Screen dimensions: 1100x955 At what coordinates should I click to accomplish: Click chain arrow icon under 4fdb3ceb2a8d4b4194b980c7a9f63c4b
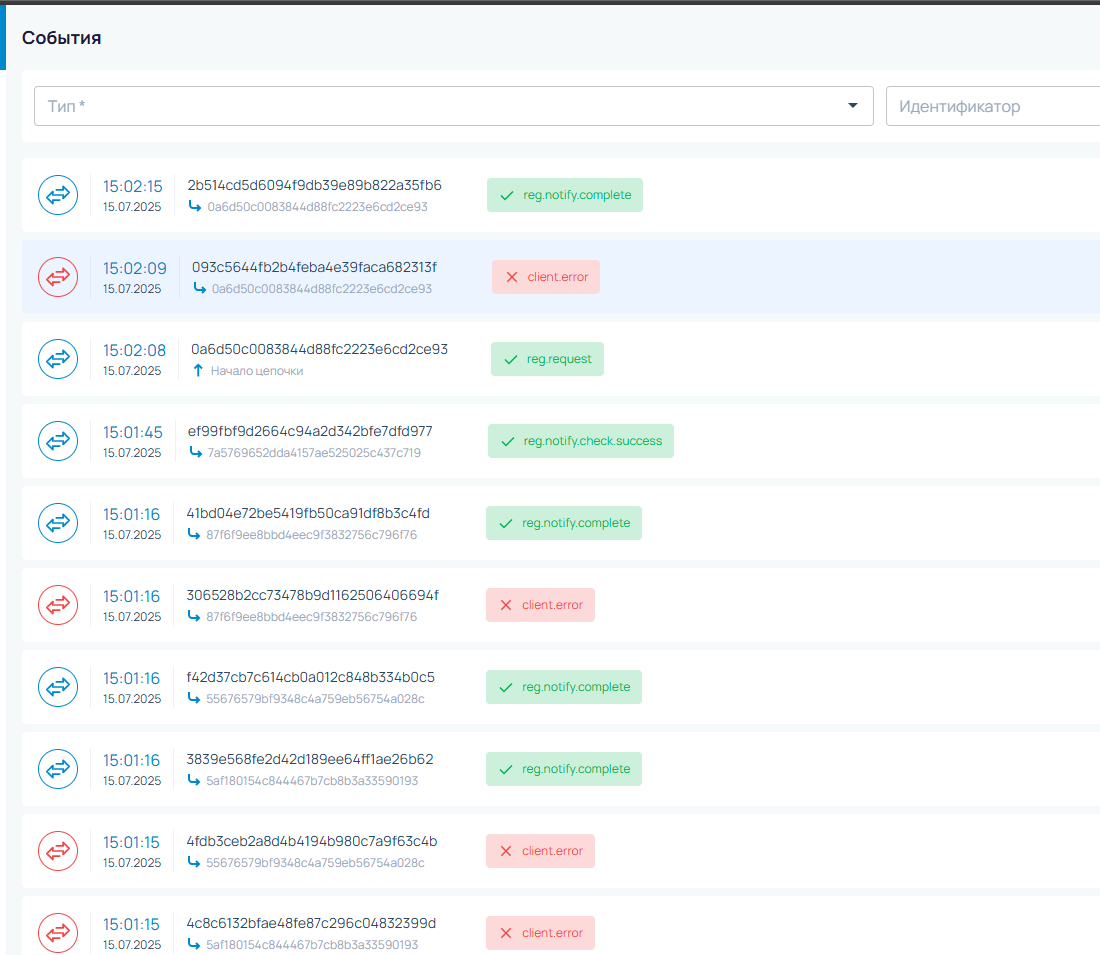[x=194, y=862]
